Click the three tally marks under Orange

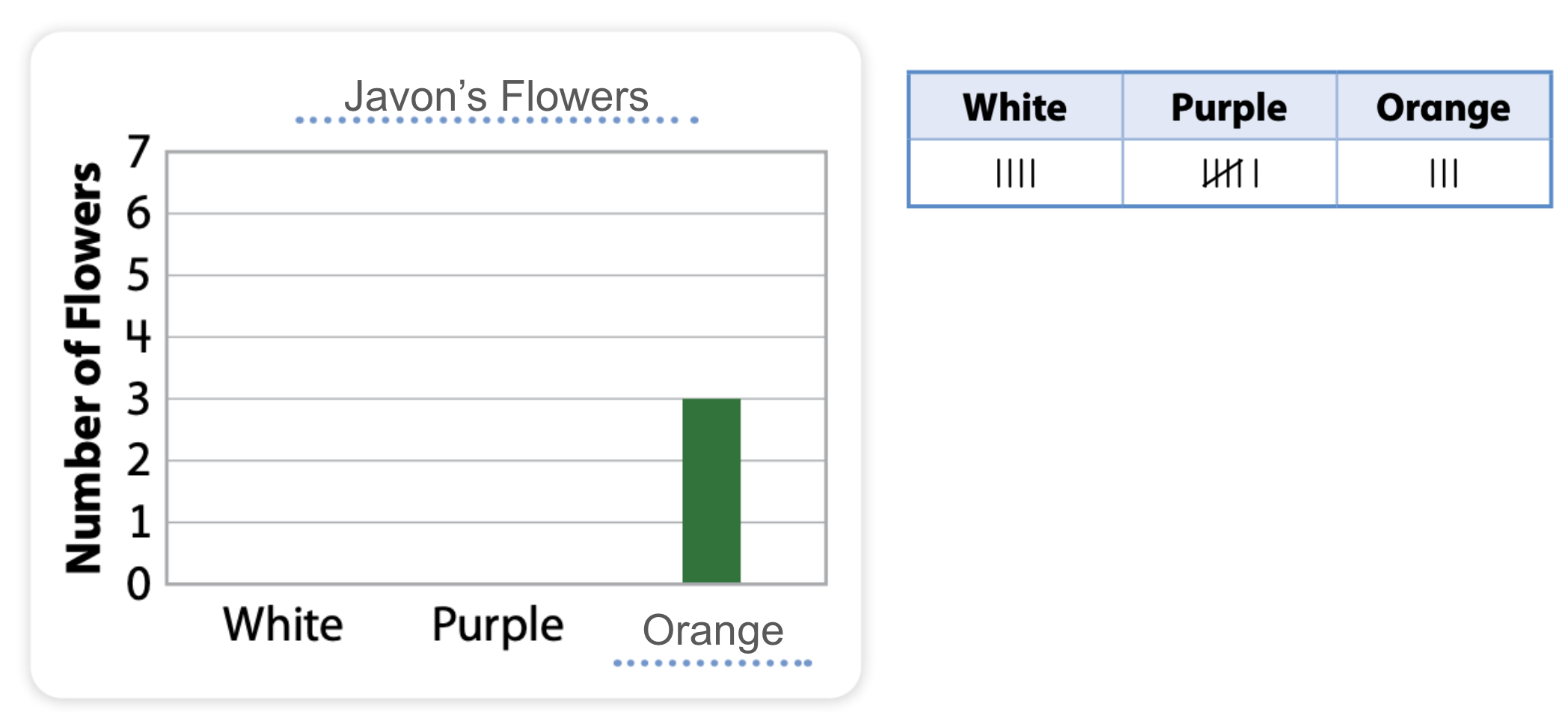point(1443,174)
